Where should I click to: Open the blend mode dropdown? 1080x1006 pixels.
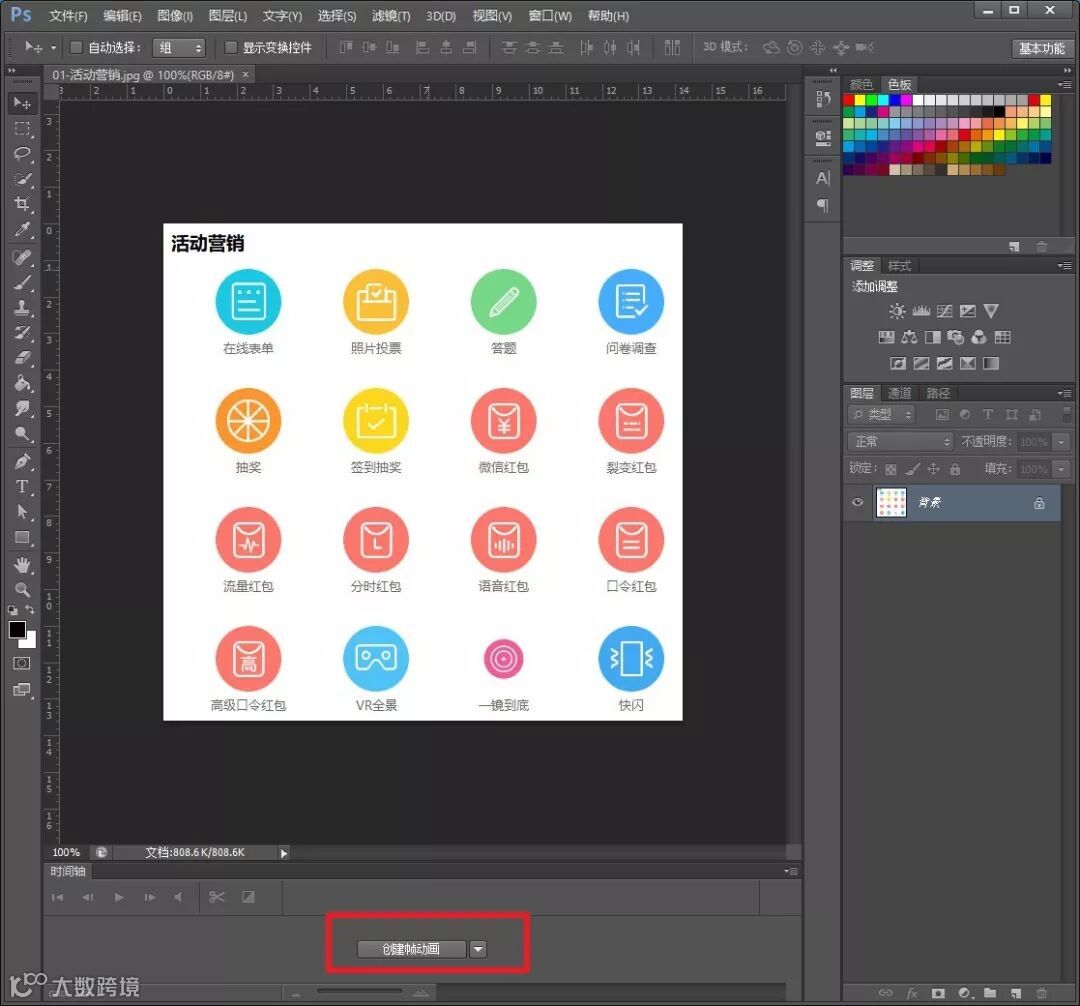pos(900,441)
